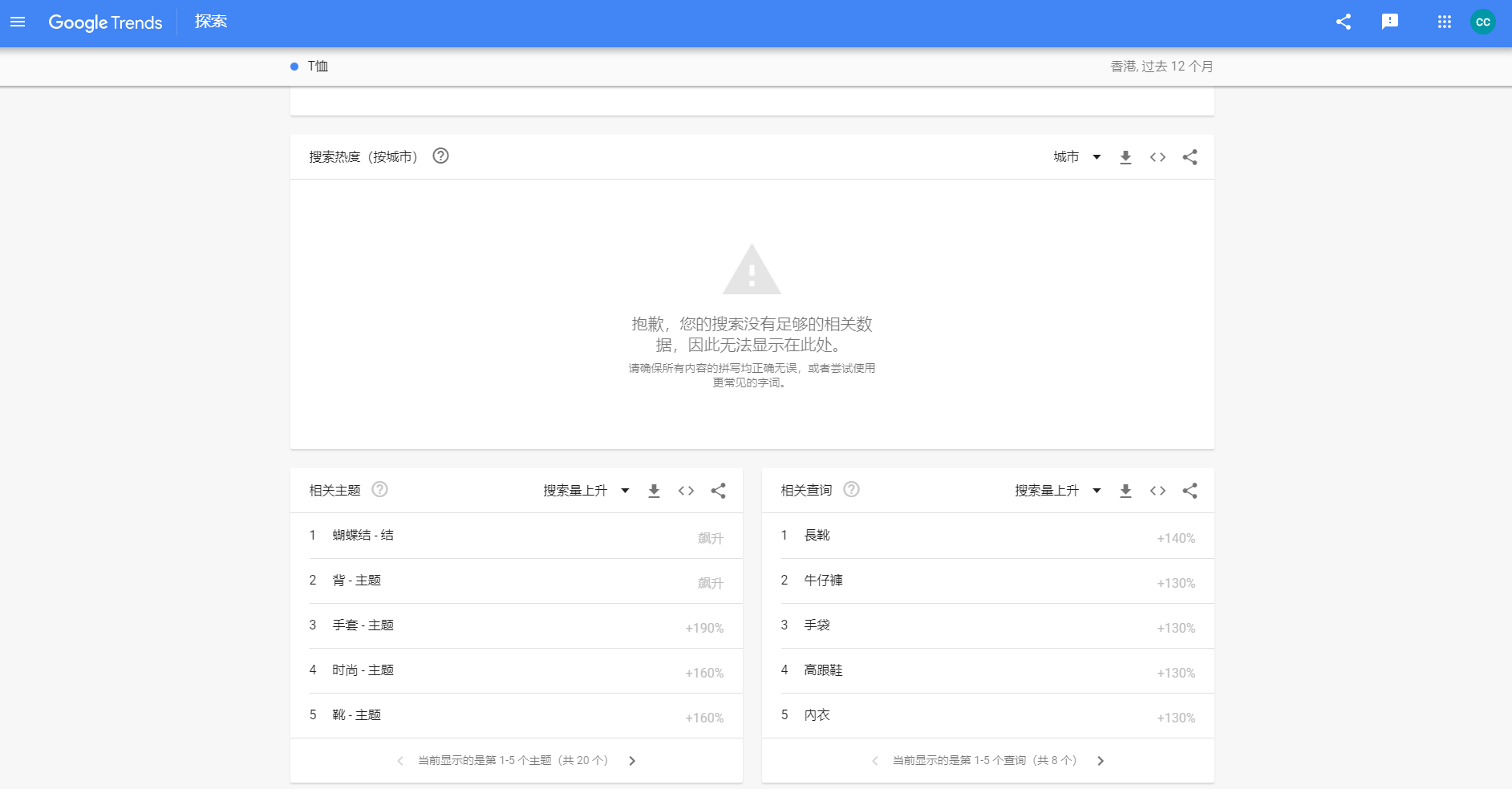1512x789 pixels.
Task: Click the T恤 search term
Action: click(x=318, y=67)
